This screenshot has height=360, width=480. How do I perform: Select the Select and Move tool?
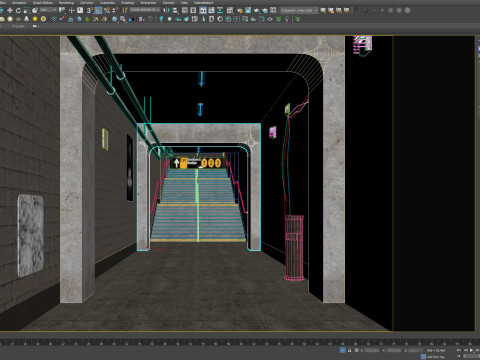10,10
